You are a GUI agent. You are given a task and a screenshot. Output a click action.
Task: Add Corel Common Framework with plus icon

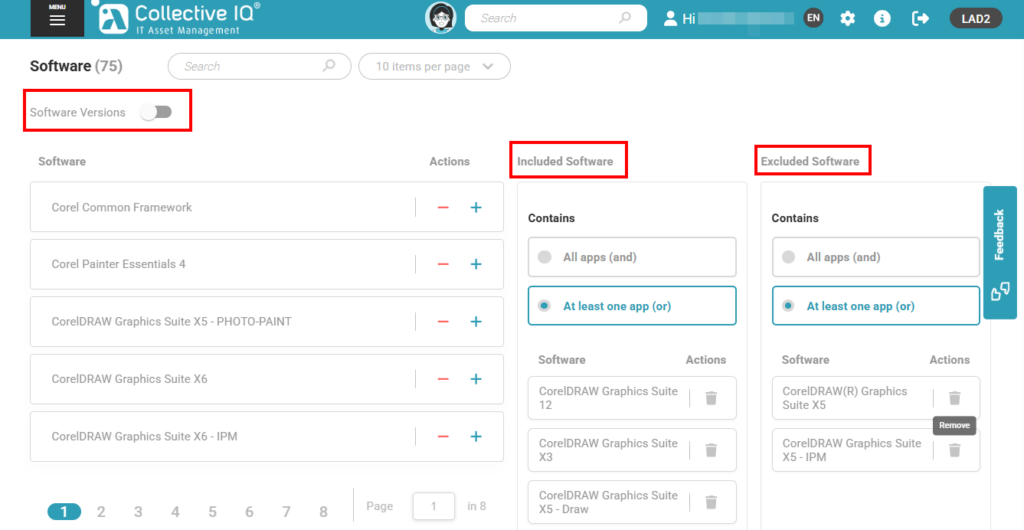click(x=476, y=208)
